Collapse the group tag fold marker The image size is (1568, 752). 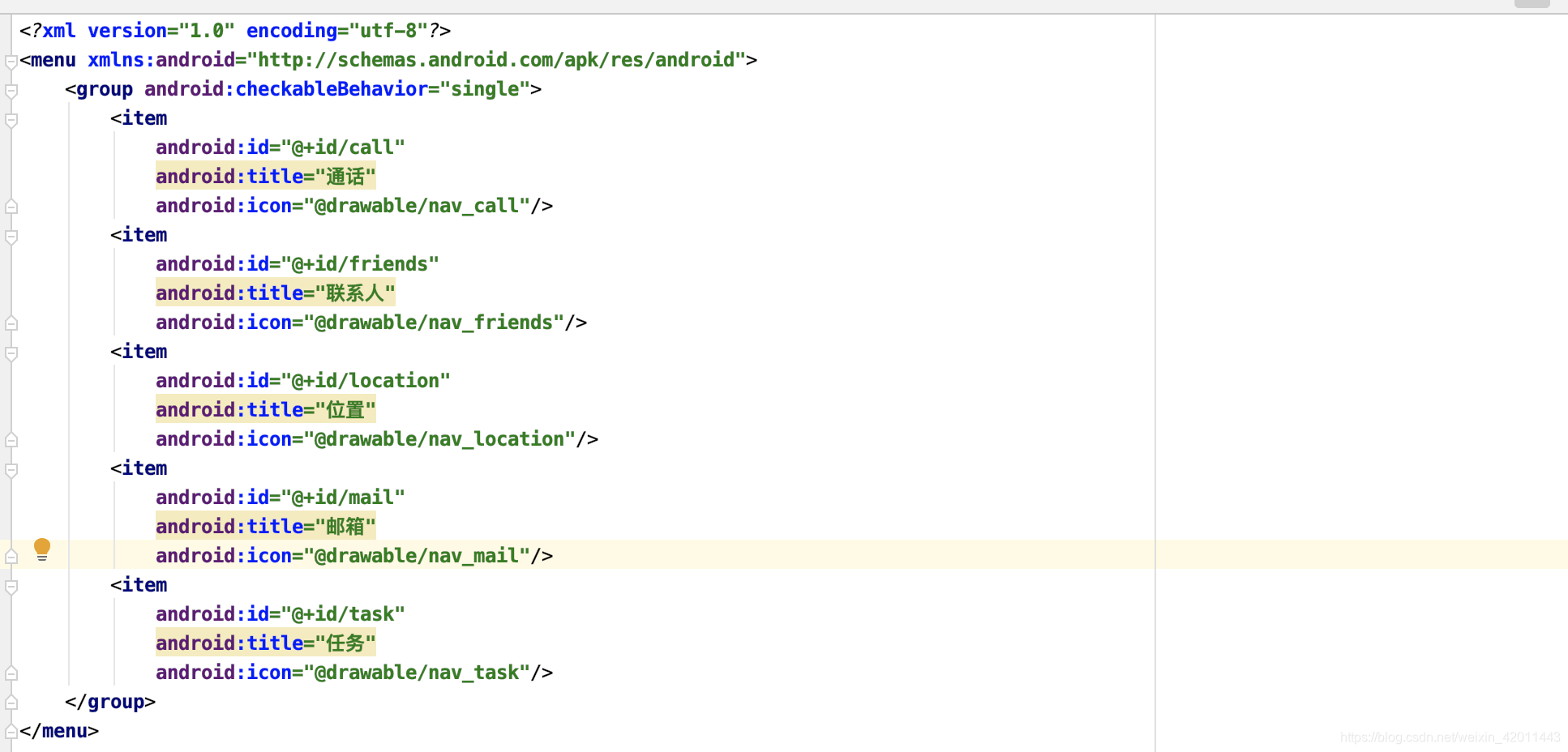point(11,91)
